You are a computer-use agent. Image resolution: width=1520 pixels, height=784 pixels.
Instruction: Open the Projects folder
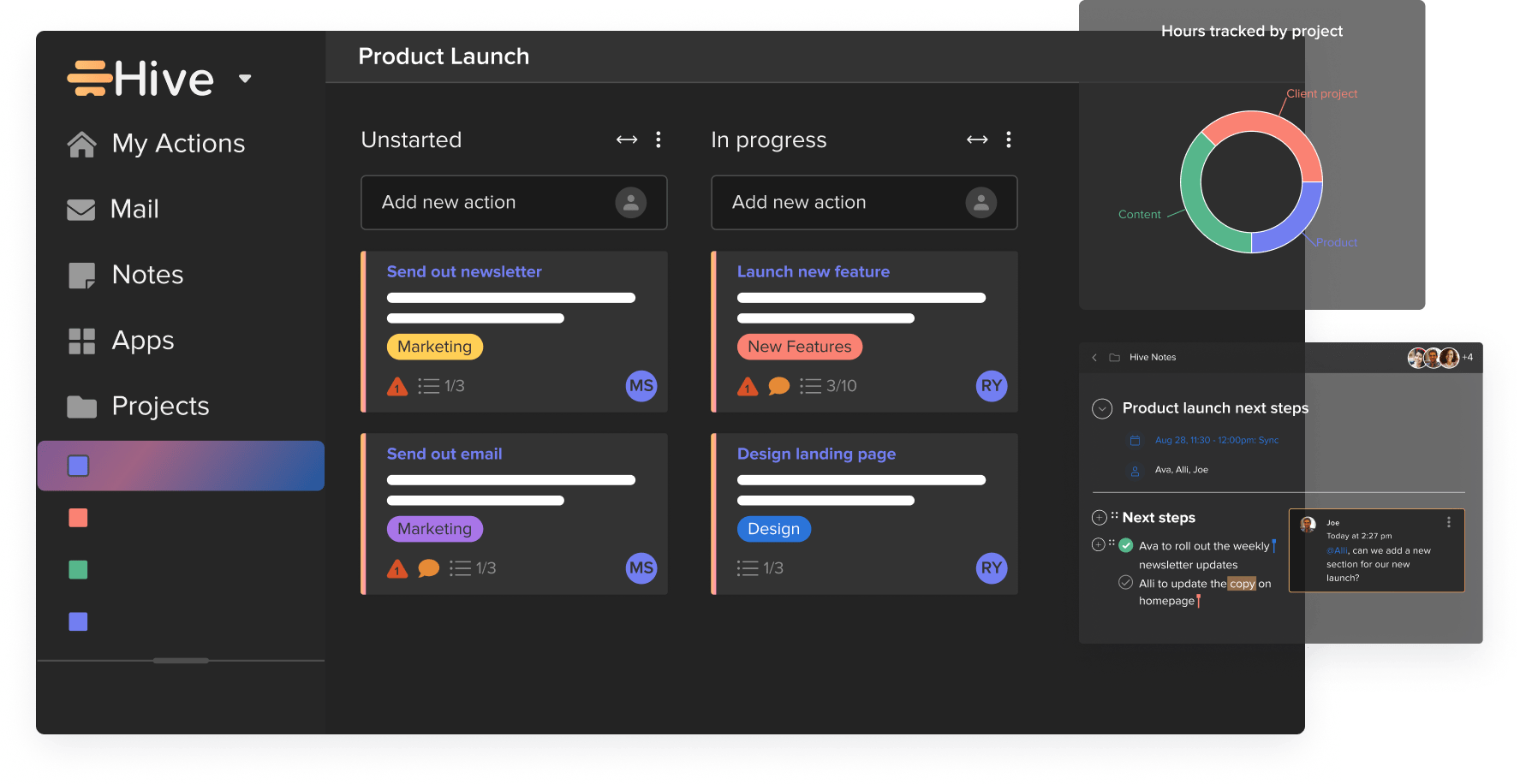pyautogui.click(x=159, y=407)
